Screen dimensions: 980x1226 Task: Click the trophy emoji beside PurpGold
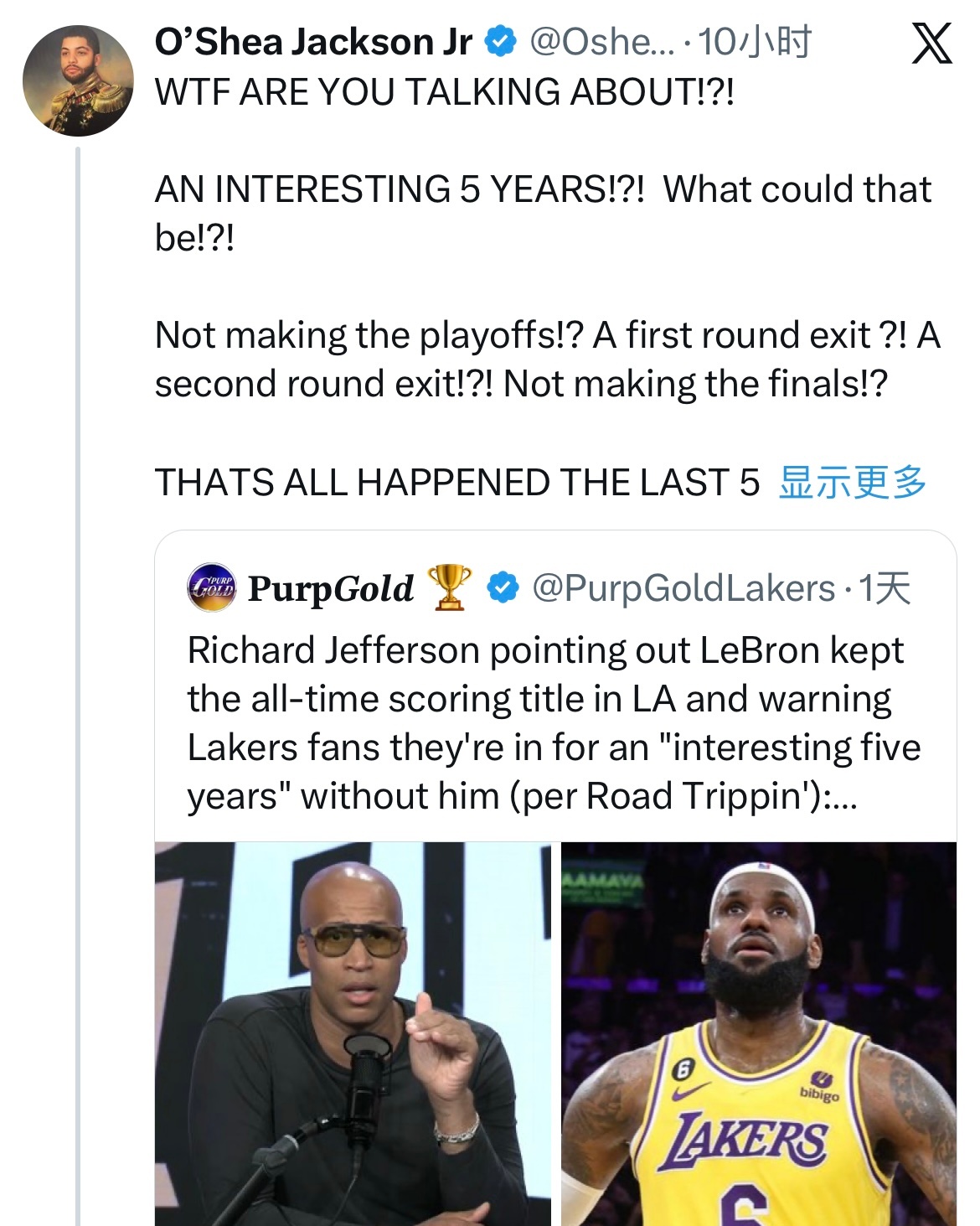pos(449,587)
